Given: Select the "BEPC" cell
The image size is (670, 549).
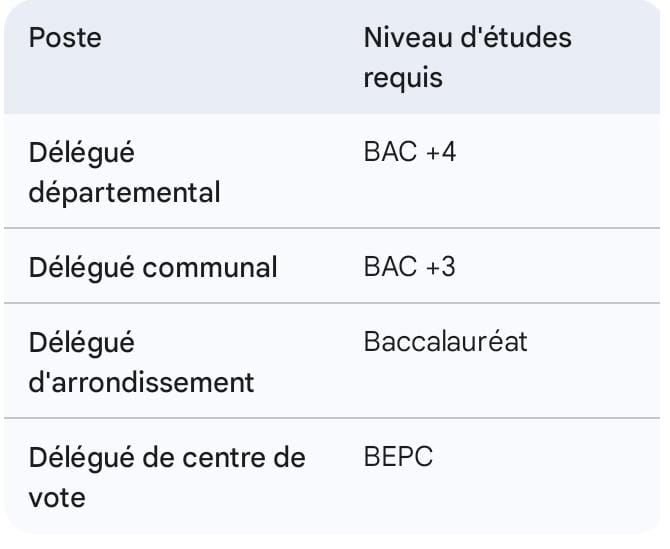Looking at the screenshot, I should 398,457.
